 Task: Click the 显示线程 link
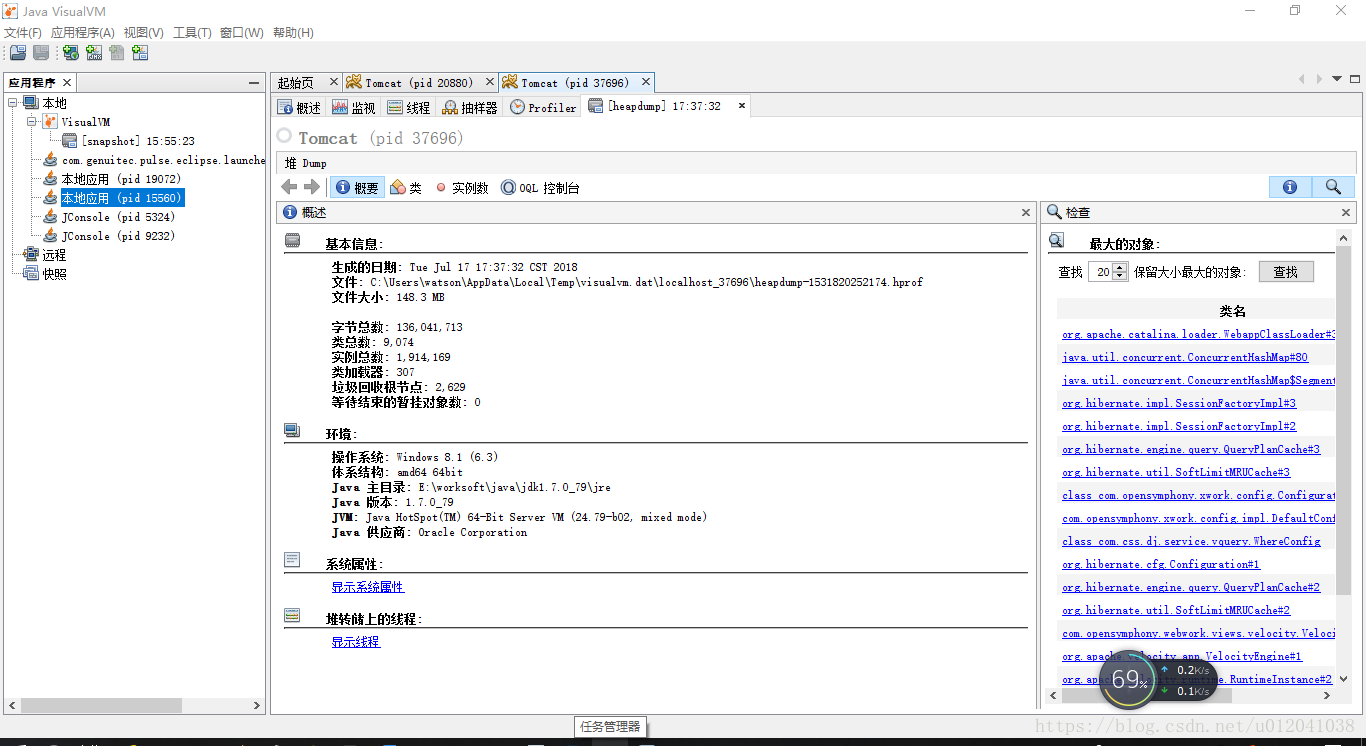[x=356, y=642]
